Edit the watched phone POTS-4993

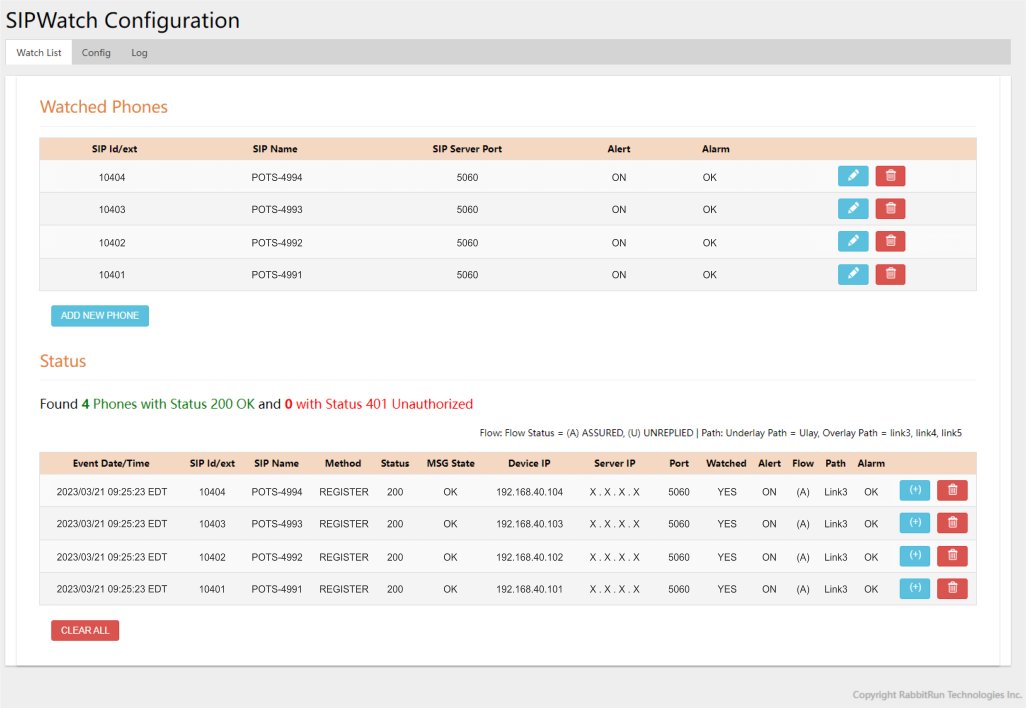(852, 209)
